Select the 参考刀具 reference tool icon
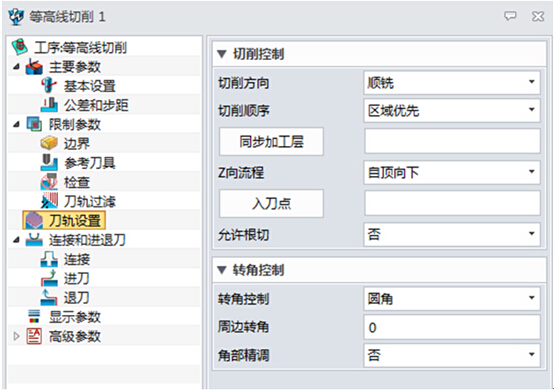Image resolution: width=554 pixels, height=392 pixels. (49, 163)
